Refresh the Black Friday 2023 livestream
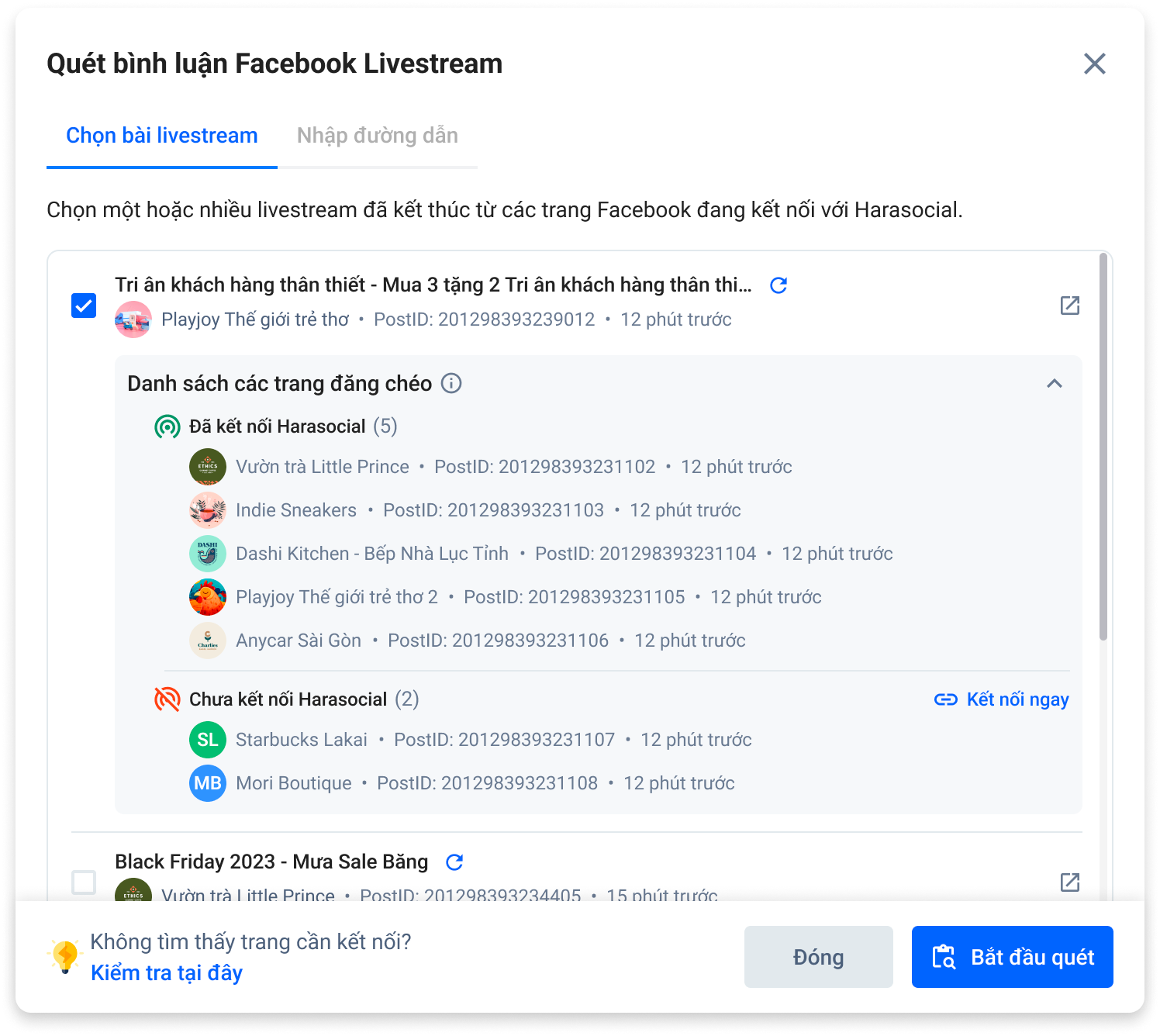This screenshot has height=1036, width=1160. point(454,862)
